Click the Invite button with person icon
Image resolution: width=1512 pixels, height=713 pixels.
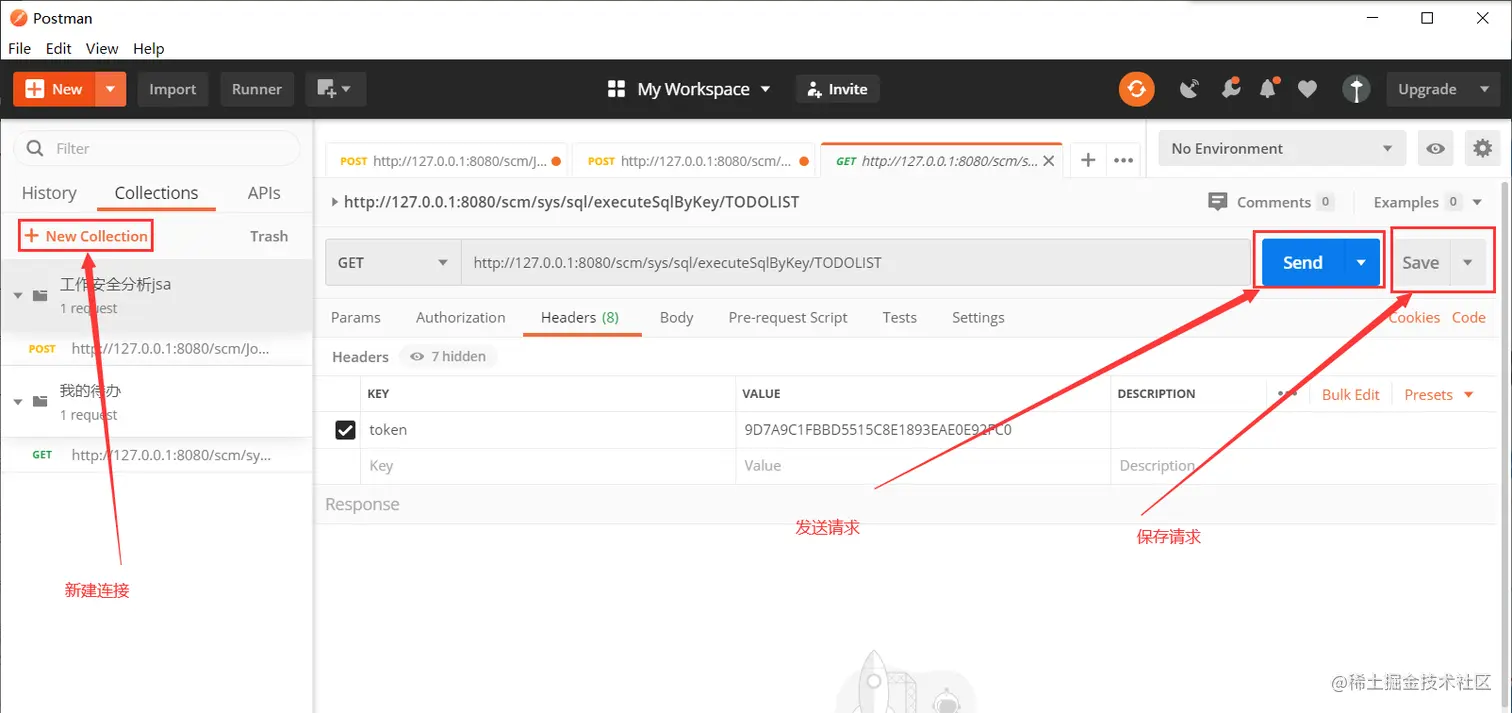(837, 89)
